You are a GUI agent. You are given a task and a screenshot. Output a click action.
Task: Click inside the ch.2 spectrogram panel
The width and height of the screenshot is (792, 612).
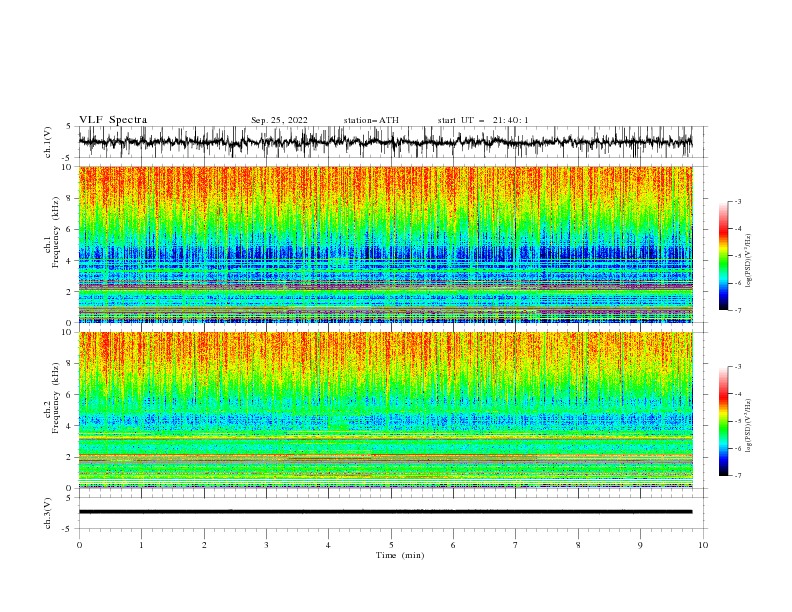pyautogui.click(x=385, y=410)
